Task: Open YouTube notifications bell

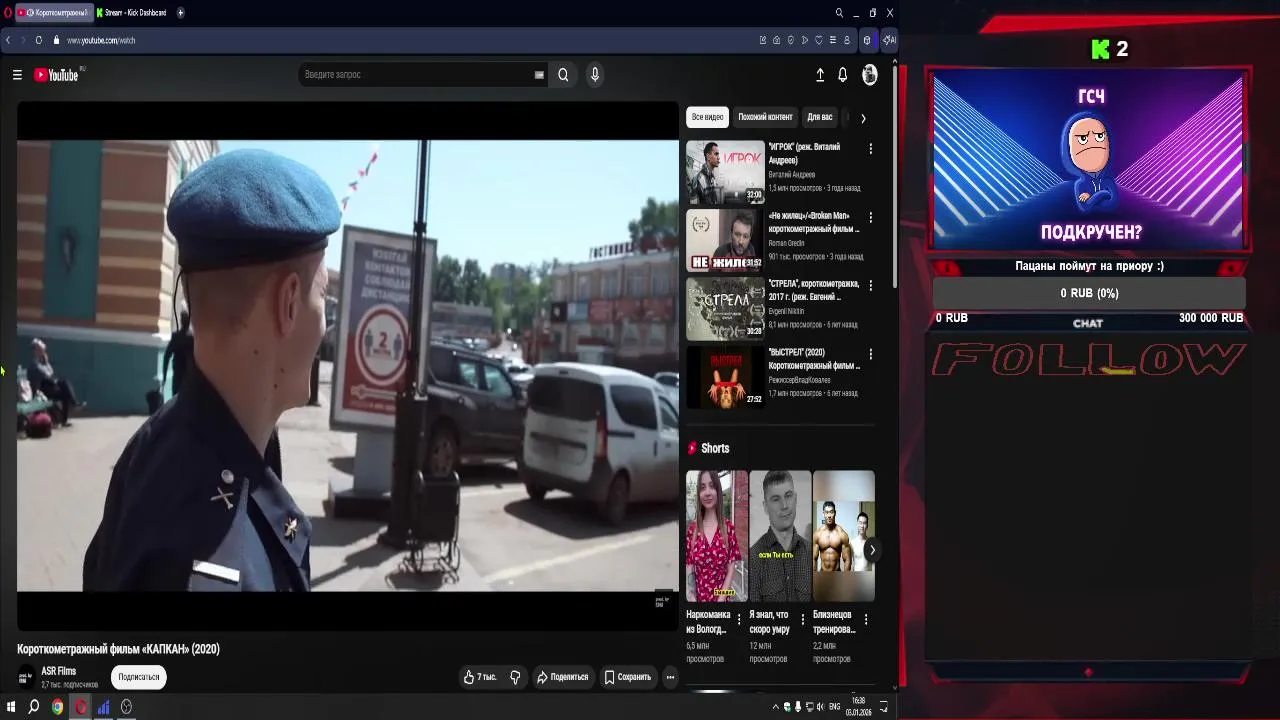Action: pos(843,75)
